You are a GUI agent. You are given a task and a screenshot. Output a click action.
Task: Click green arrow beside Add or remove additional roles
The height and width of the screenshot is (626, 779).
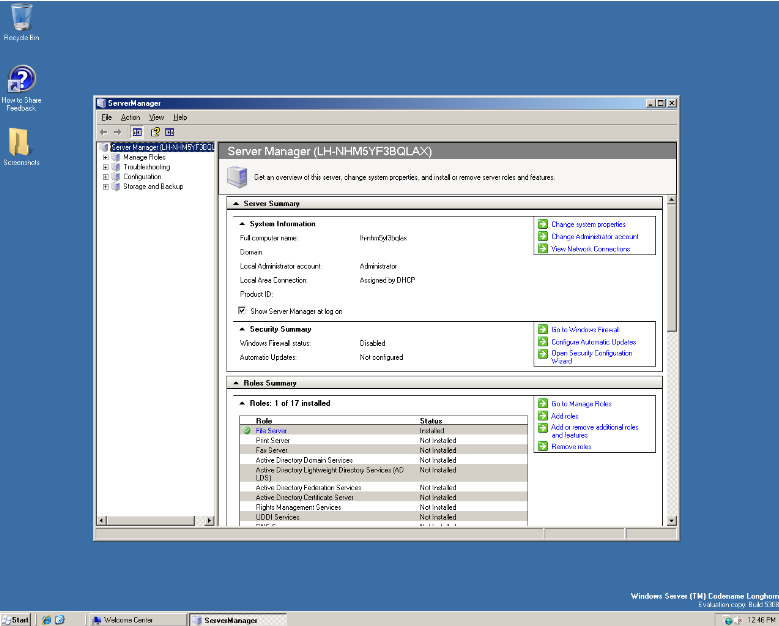[x=543, y=428]
